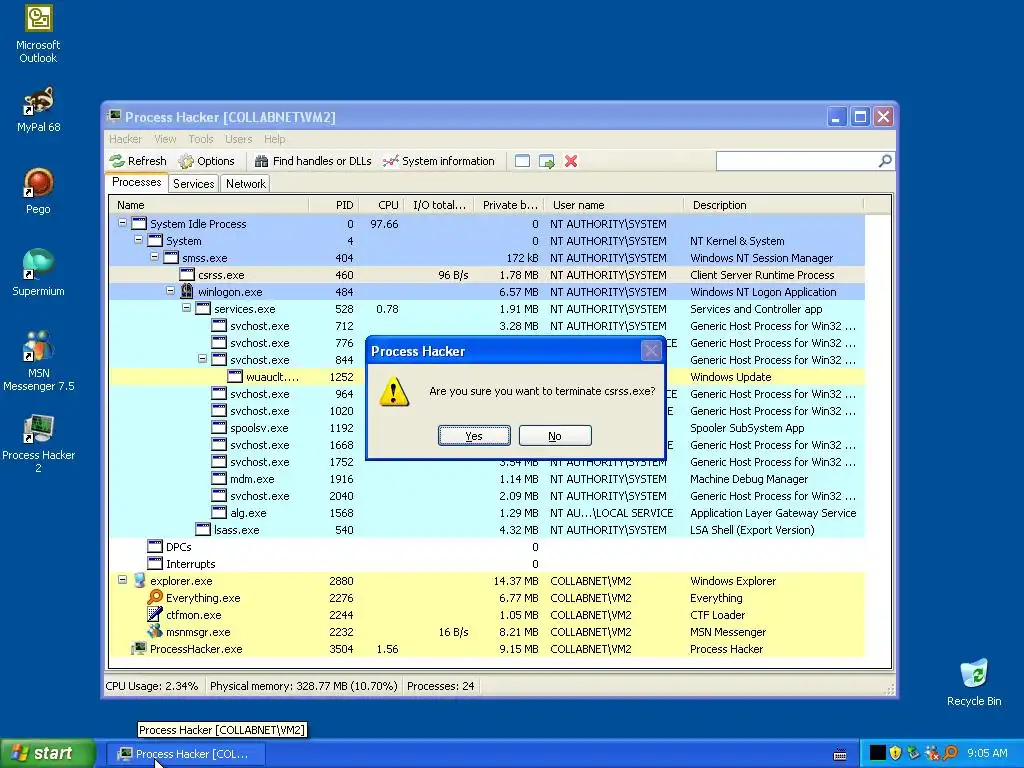Click the black square tray icon

pyautogui.click(x=878, y=753)
